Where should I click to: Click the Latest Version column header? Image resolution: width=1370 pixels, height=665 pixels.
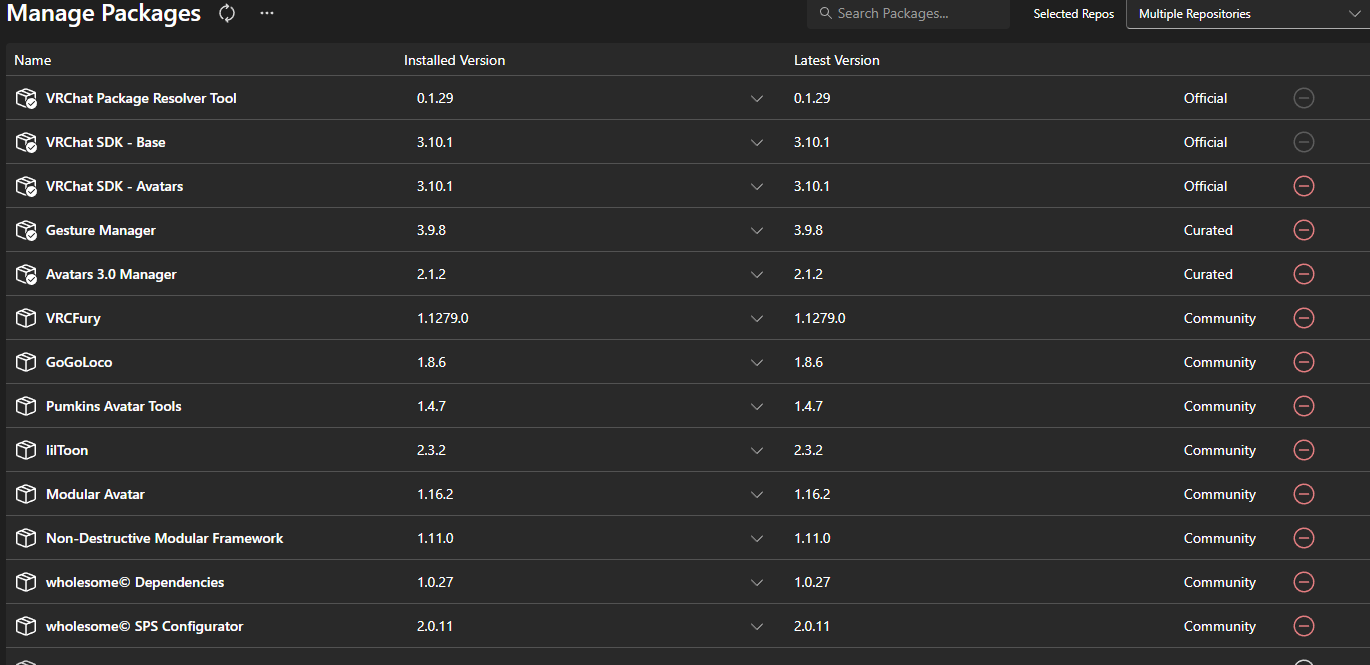(837, 60)
